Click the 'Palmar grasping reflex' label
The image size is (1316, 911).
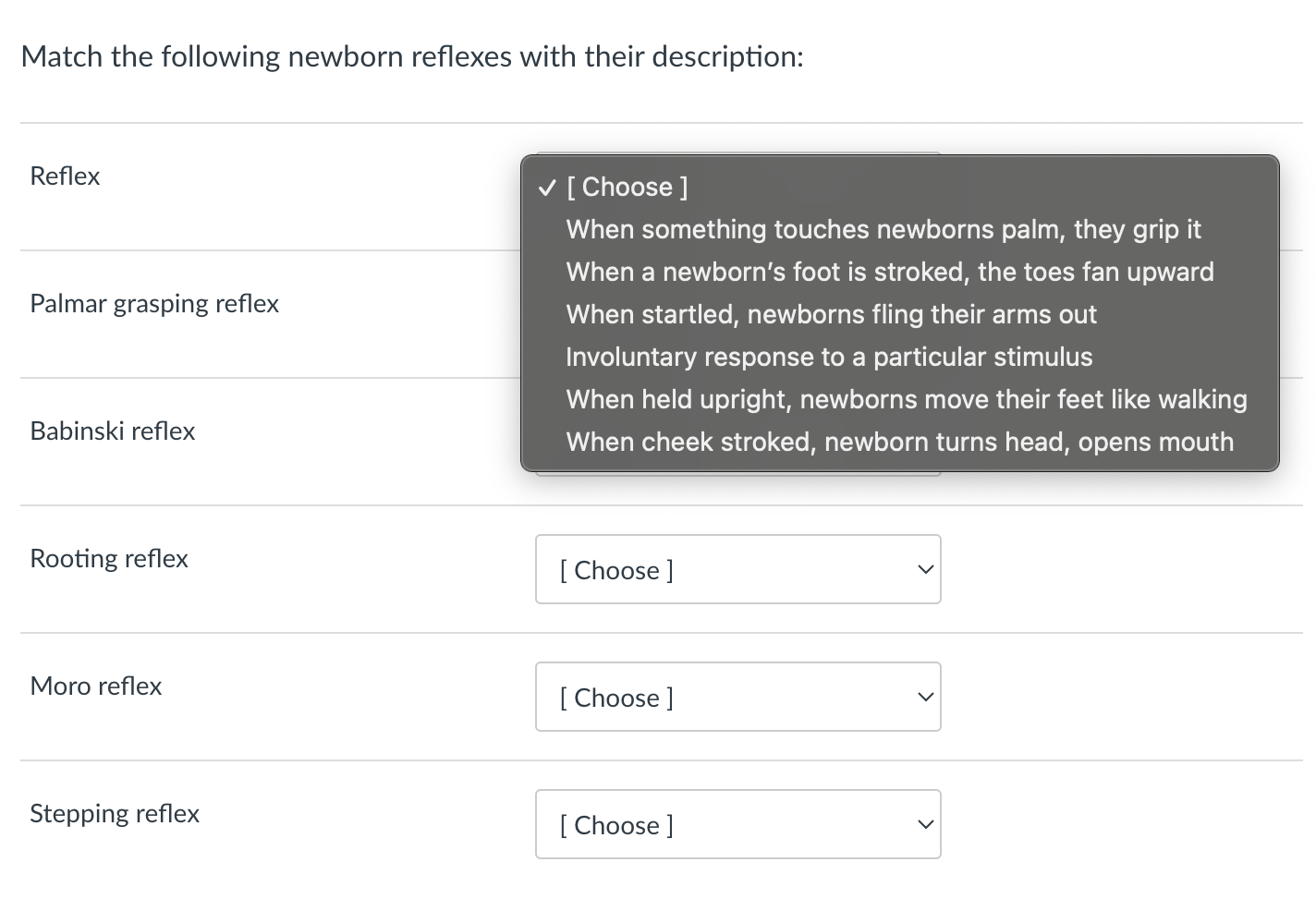pos(154,304)
